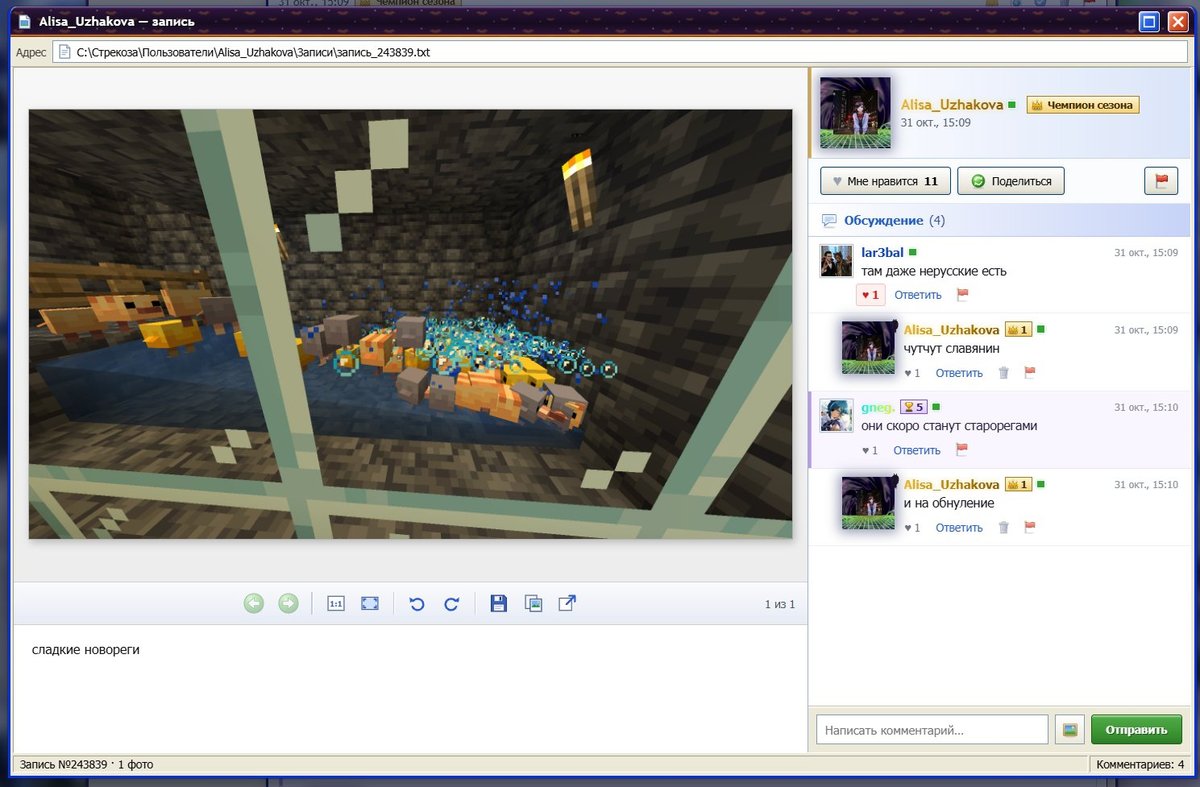
Task: Click the "Чемпион сезона" badge
Action: coord(1083,105)
